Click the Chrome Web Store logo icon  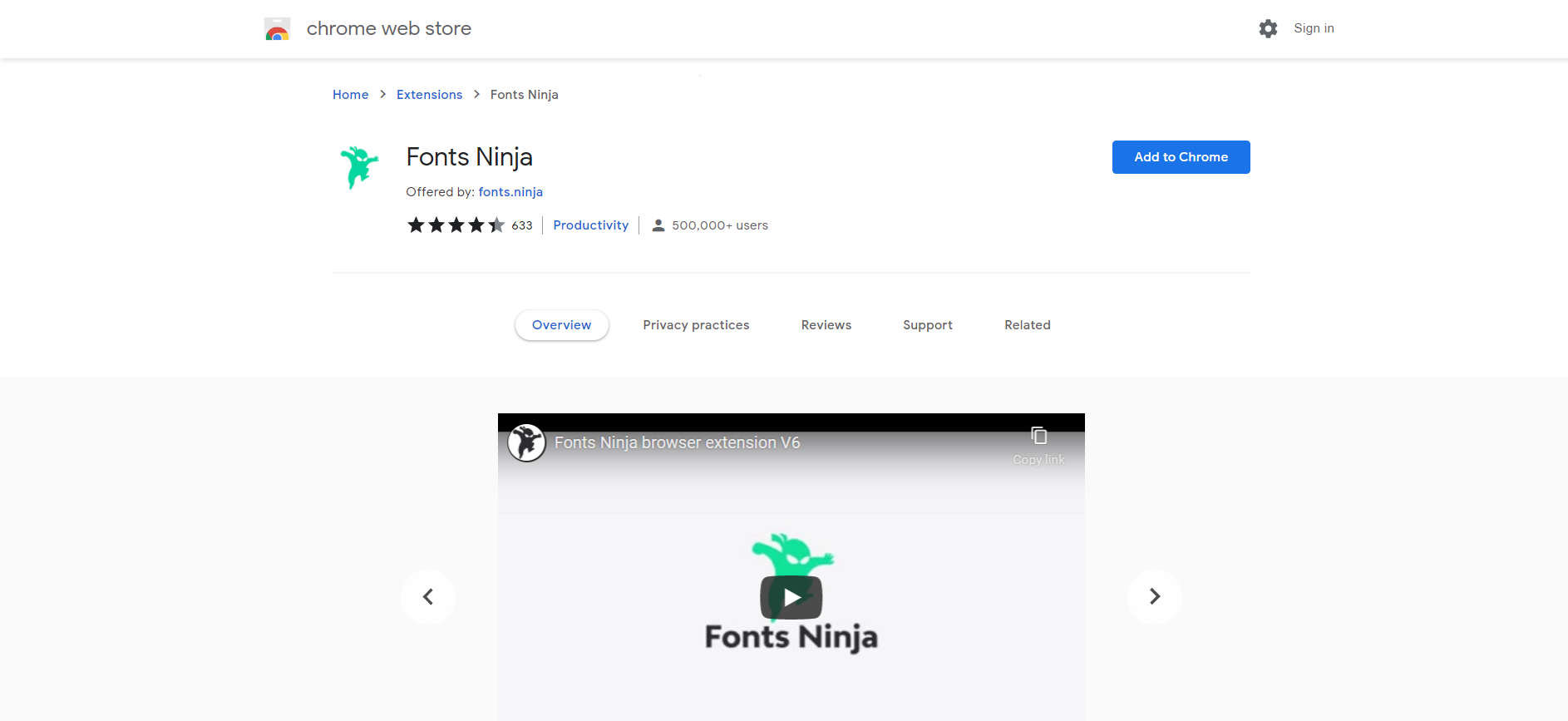click(277, 29)
